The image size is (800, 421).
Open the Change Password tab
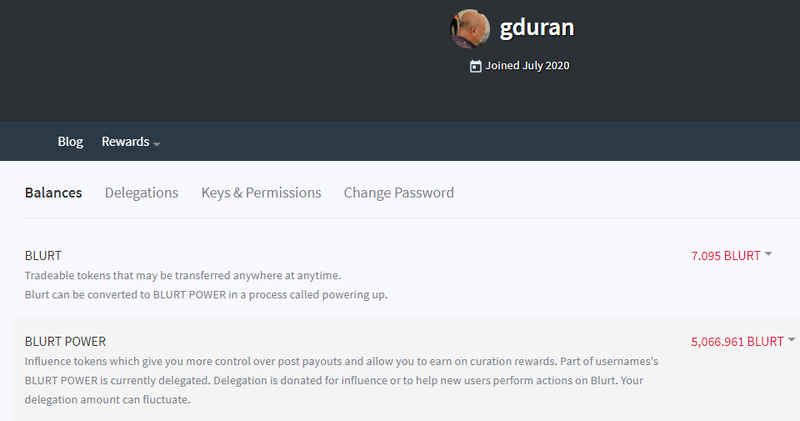coord(398,192)
